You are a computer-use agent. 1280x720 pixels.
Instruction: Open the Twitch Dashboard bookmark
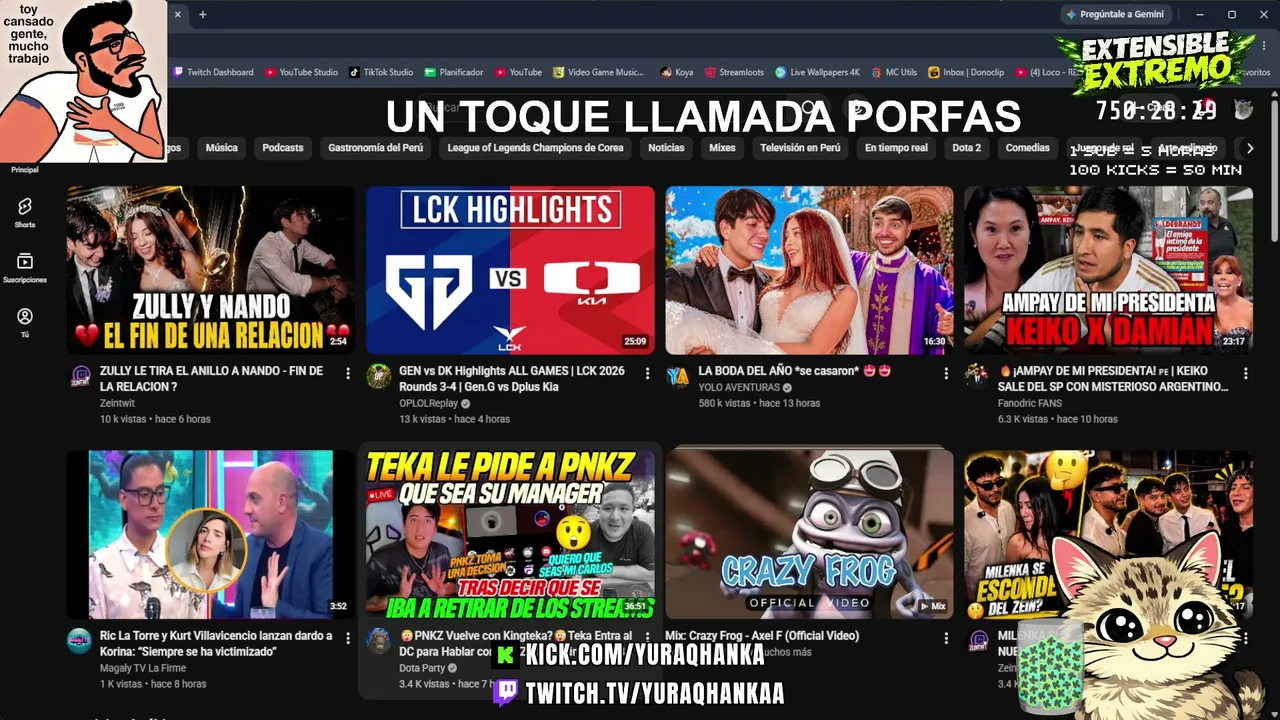click(x=213, y=72)
